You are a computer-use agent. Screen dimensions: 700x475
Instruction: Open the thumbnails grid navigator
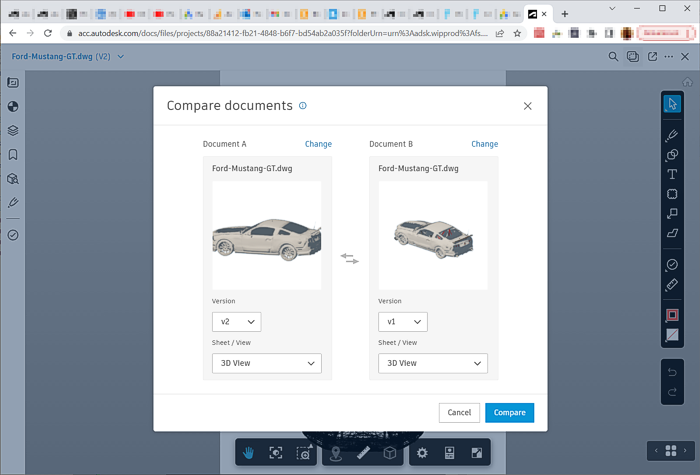[x=671, y=451]
